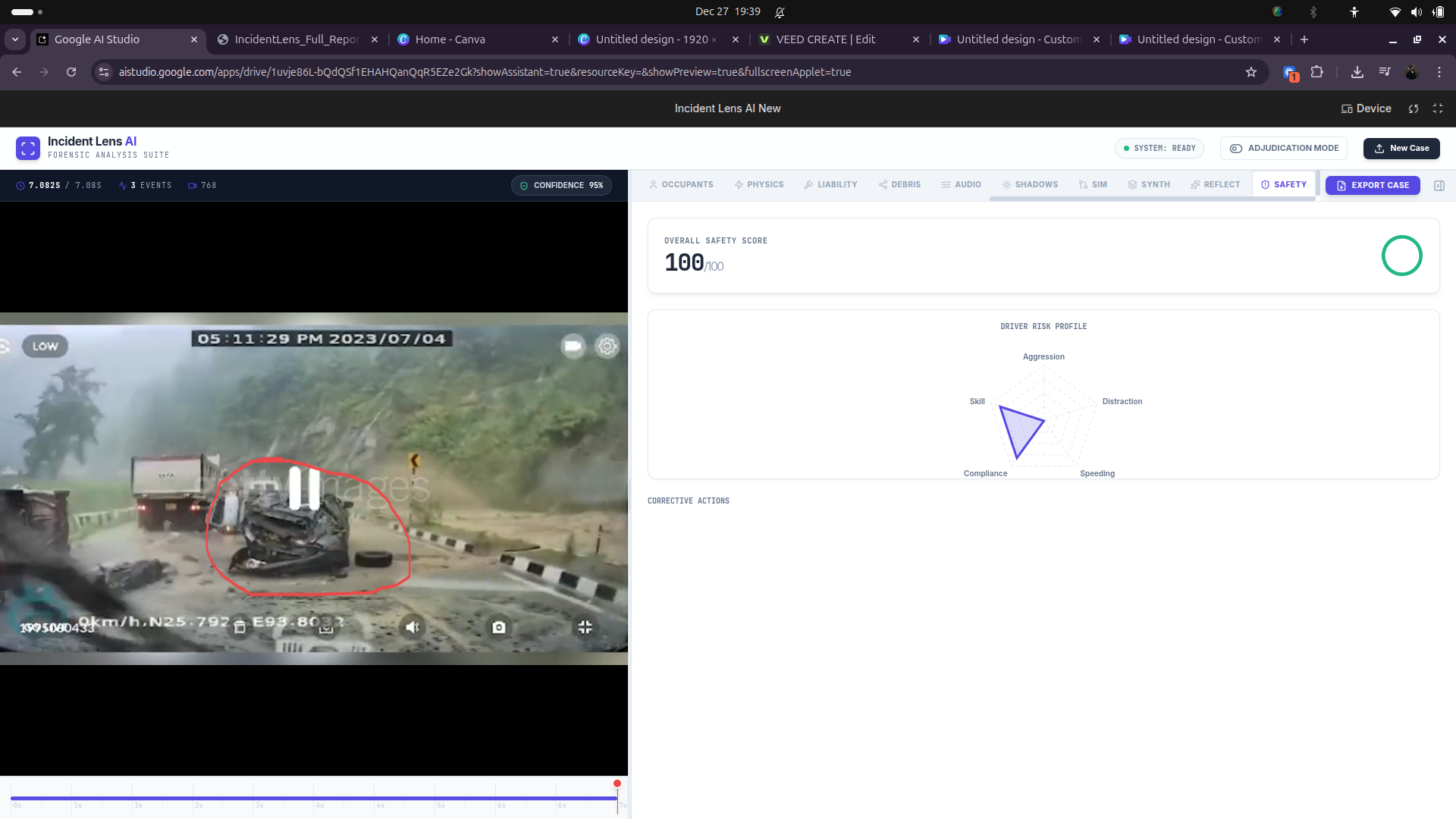Open the Export Case button
This screenshot has width=1456, height=819.
click(1372, 185)
